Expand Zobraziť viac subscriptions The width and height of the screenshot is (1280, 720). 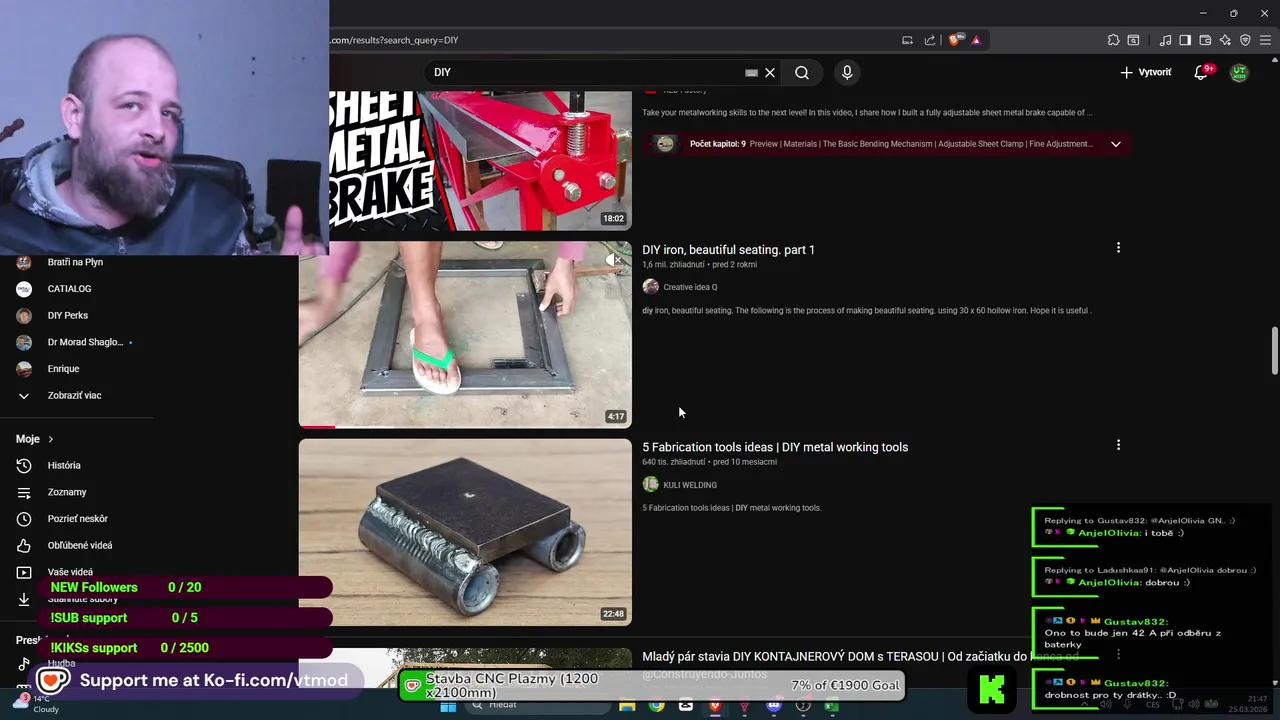tap(74, 395)
